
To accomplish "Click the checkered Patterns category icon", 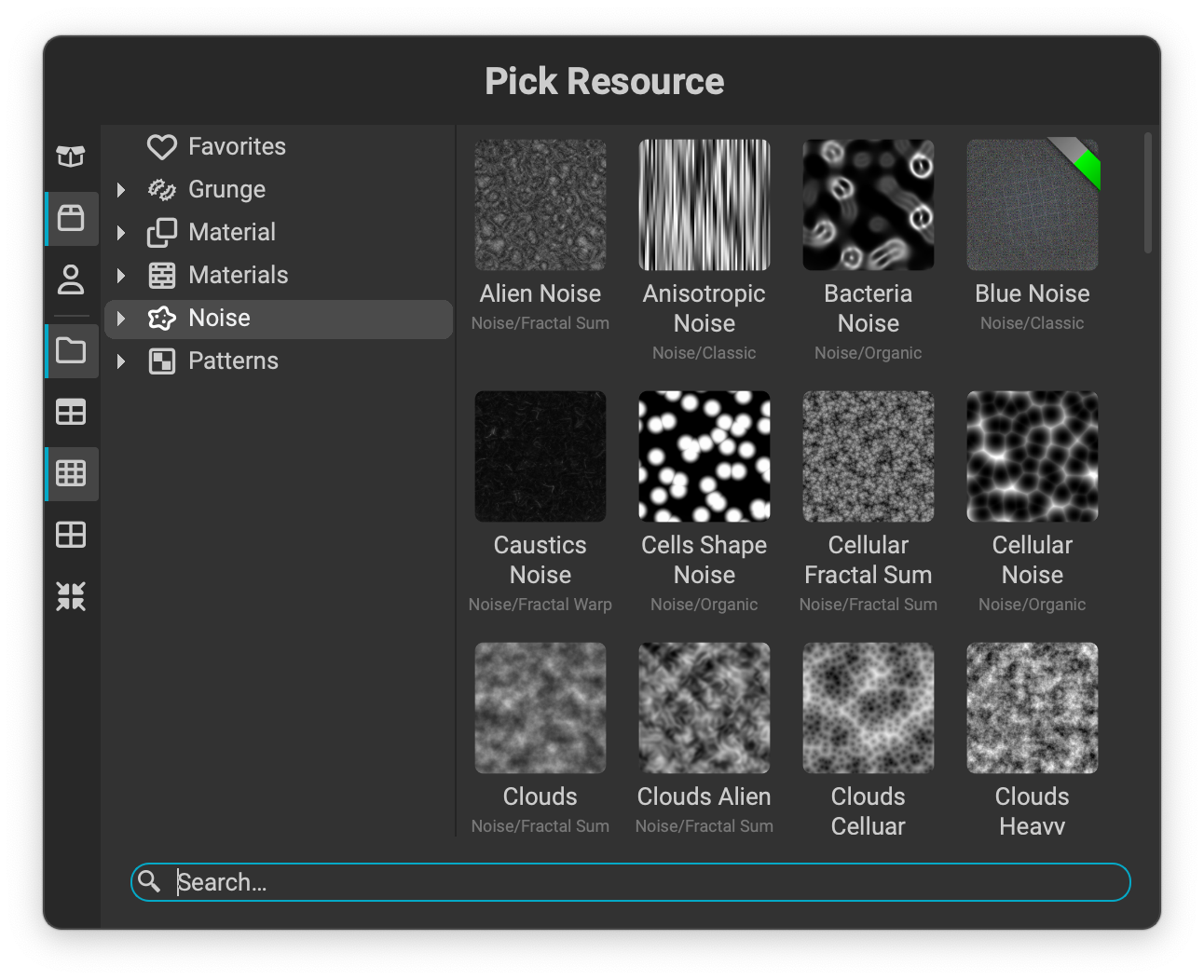I will (162, 361).
